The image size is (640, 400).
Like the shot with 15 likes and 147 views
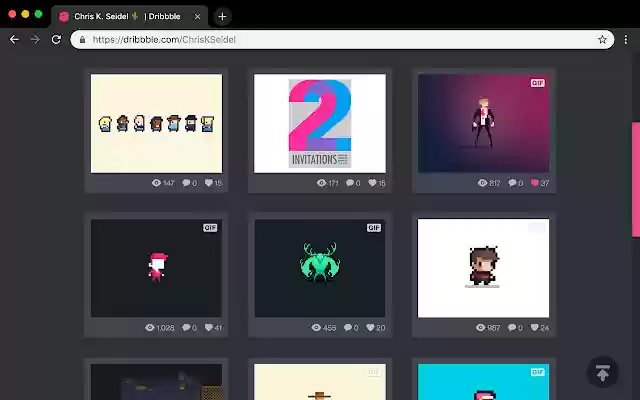pyautogui.click(x=209, y=183)
